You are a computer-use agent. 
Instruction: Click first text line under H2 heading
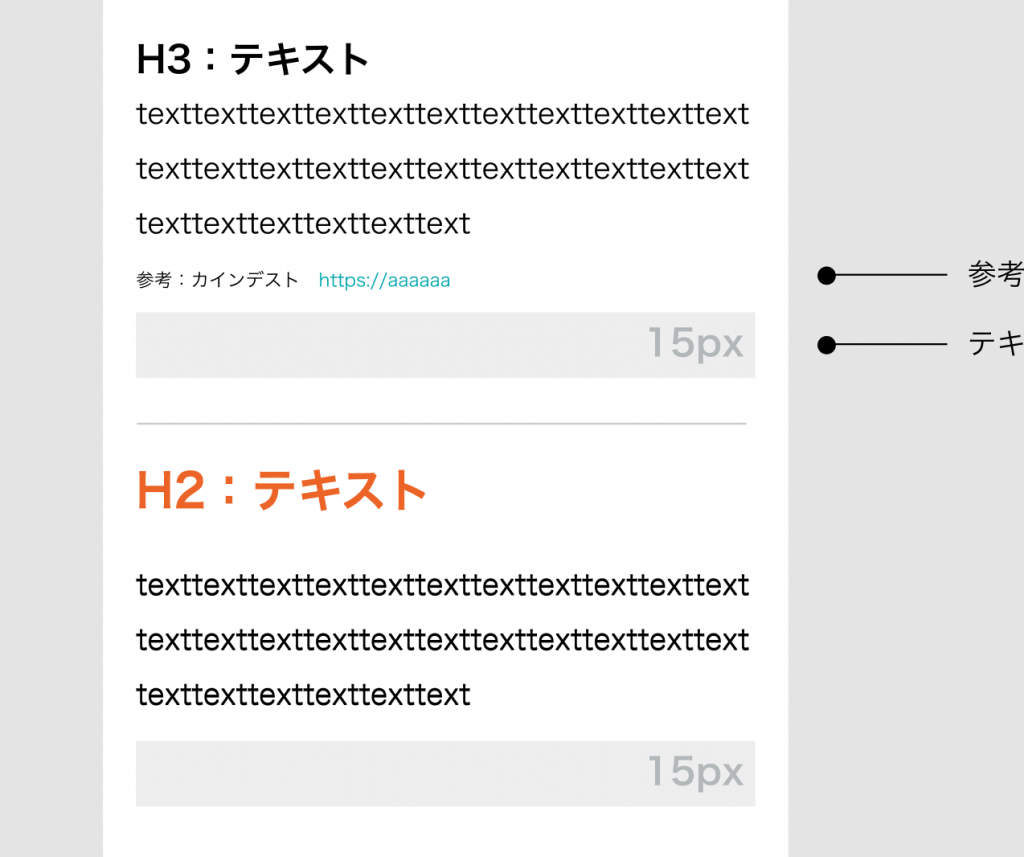tap(442, 585)
